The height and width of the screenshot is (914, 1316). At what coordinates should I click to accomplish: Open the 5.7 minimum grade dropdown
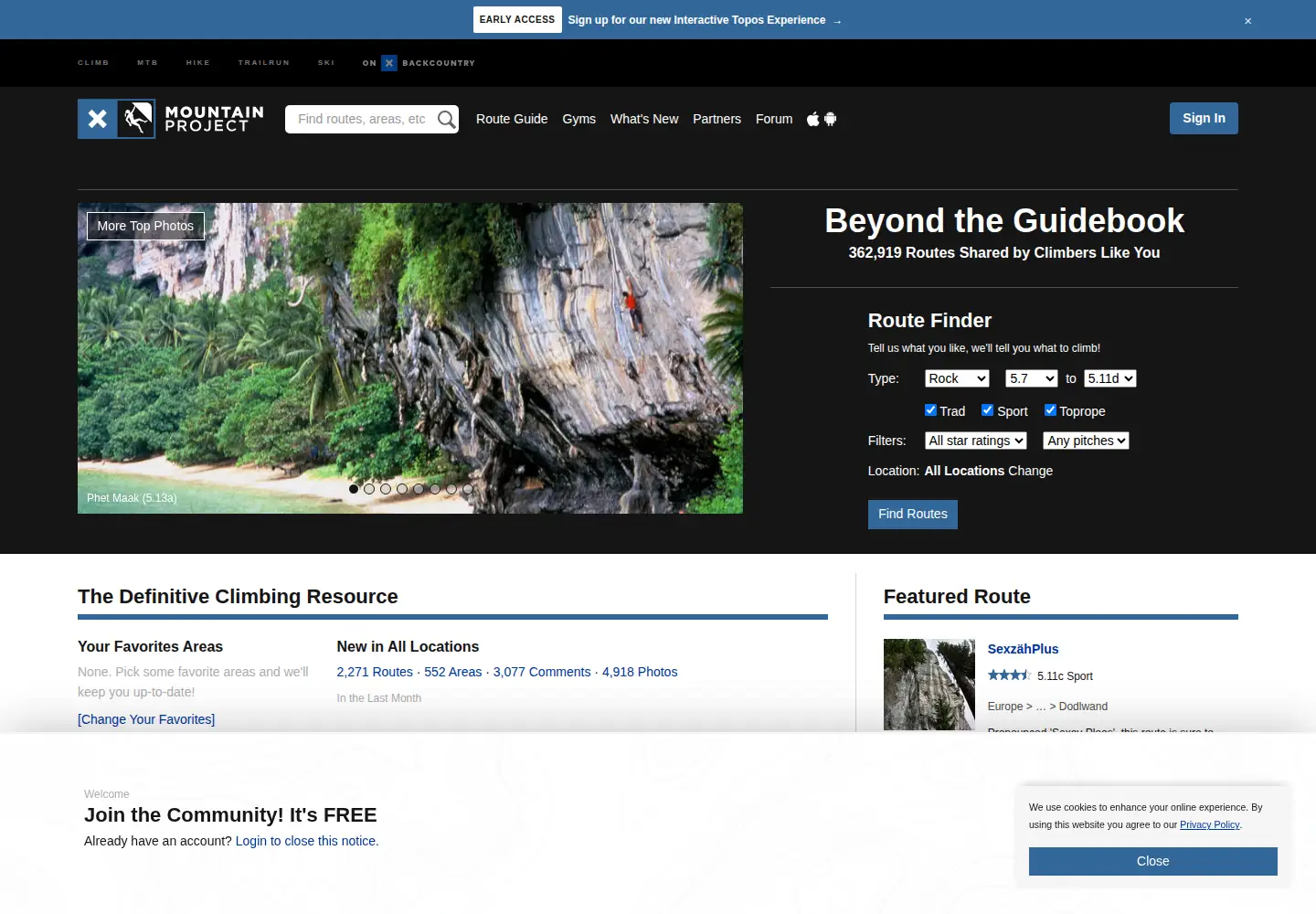click(1032, 378)
